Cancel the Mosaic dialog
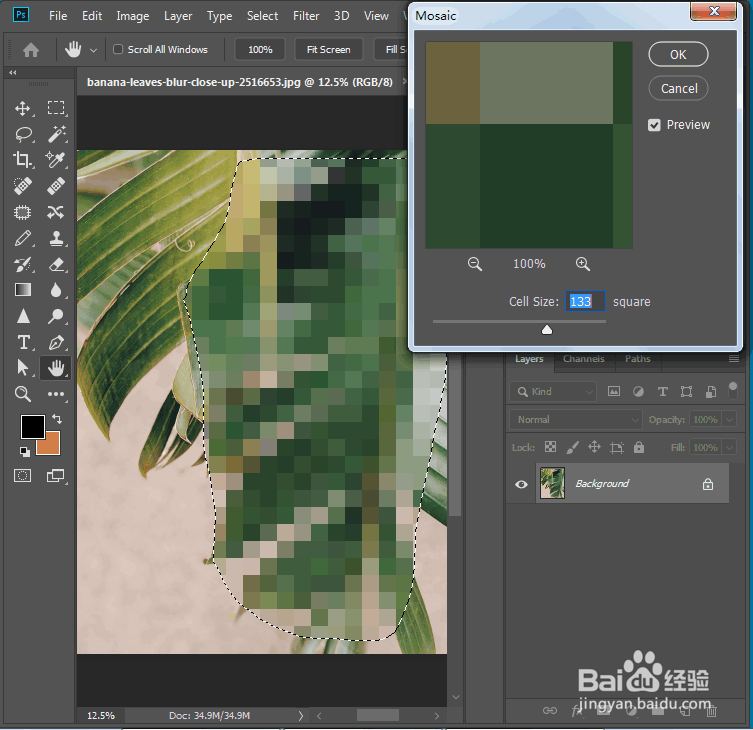This screenshot has height=730, width=753. [679, 88]
